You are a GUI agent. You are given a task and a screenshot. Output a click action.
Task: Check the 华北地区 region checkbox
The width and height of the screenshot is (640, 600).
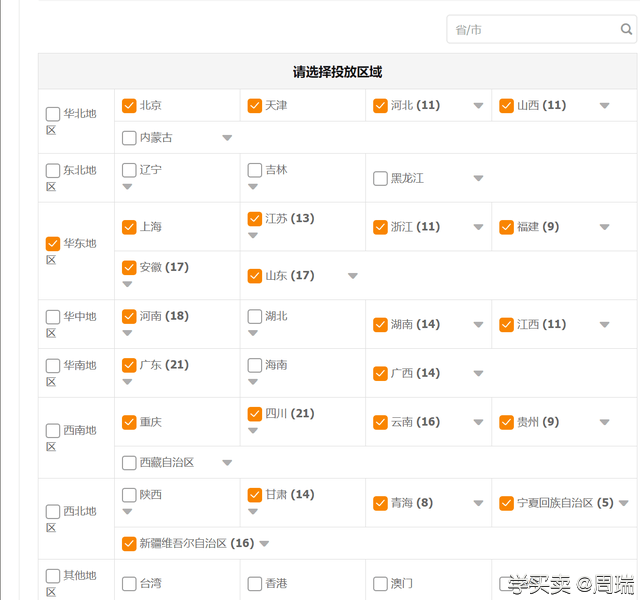53,114
